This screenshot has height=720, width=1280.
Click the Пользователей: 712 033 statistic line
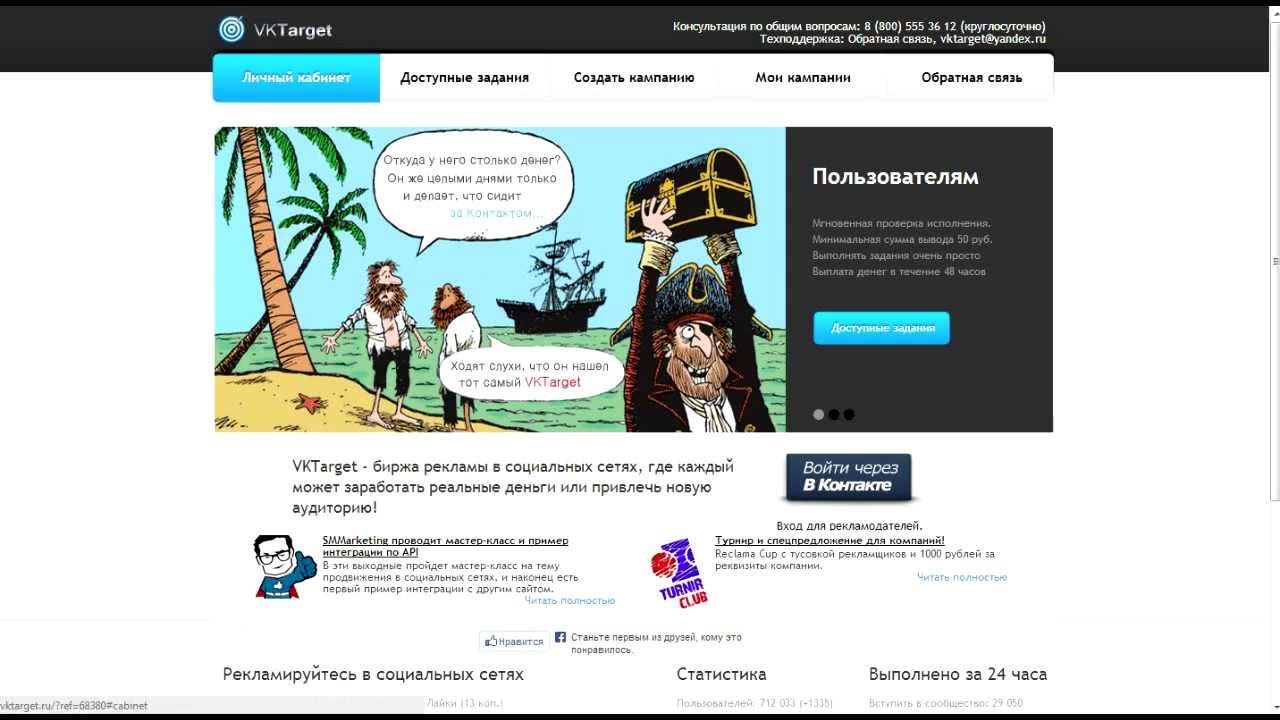click(x=755, y=704)
